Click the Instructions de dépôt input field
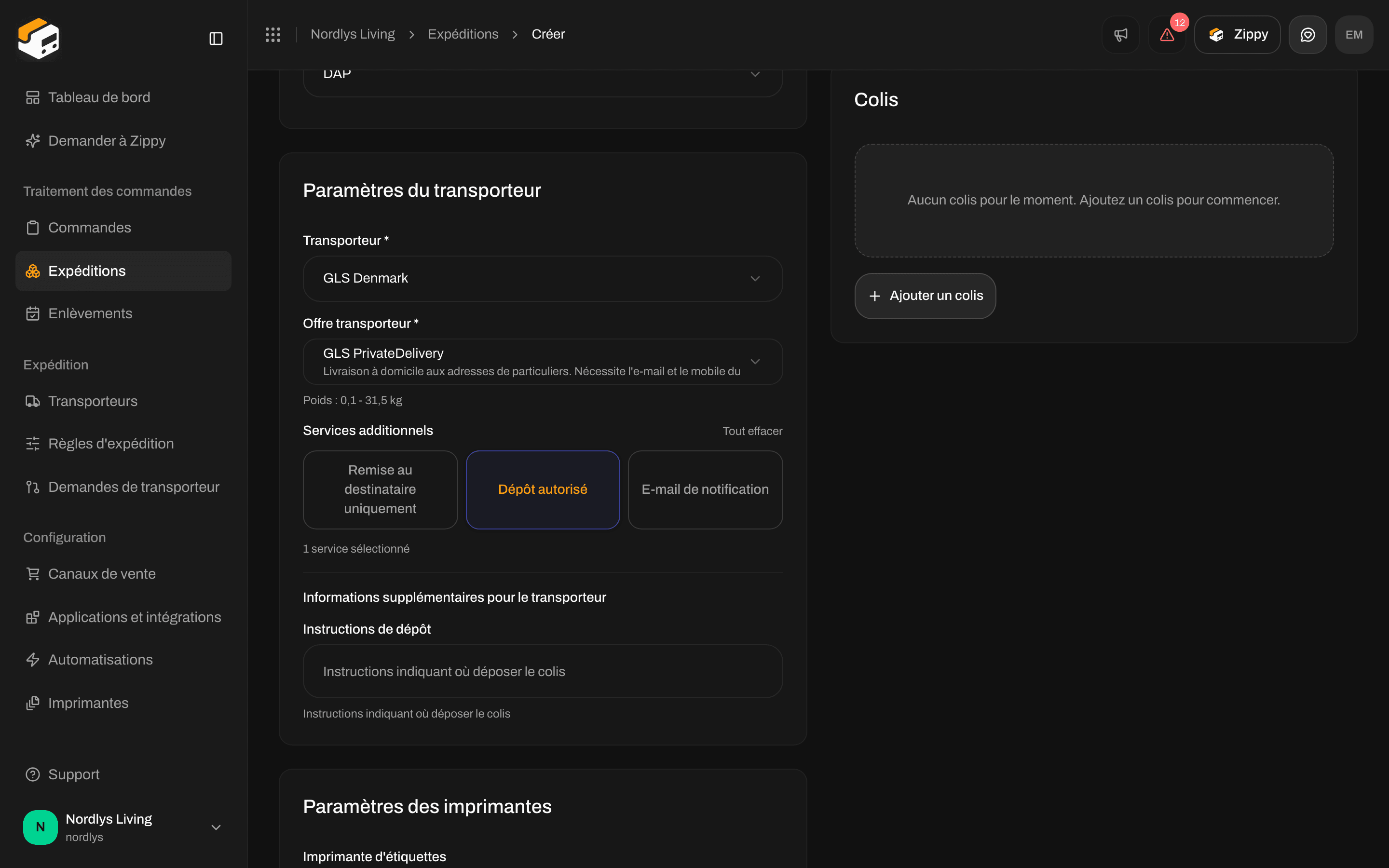Viewport: 1389px width, 868px height. click(x=543, y=671)
